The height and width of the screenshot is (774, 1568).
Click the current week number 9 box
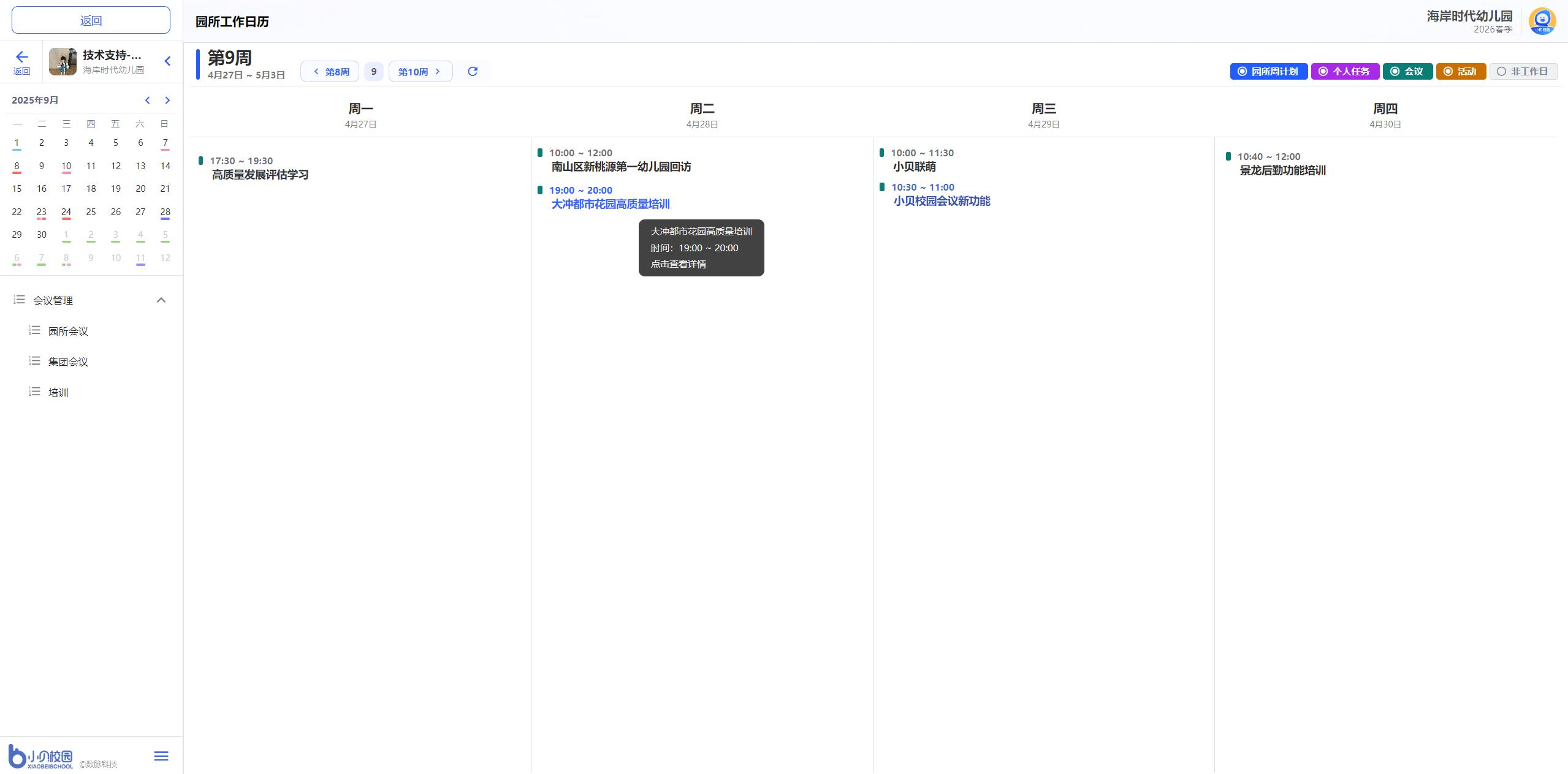pos(374,72)
